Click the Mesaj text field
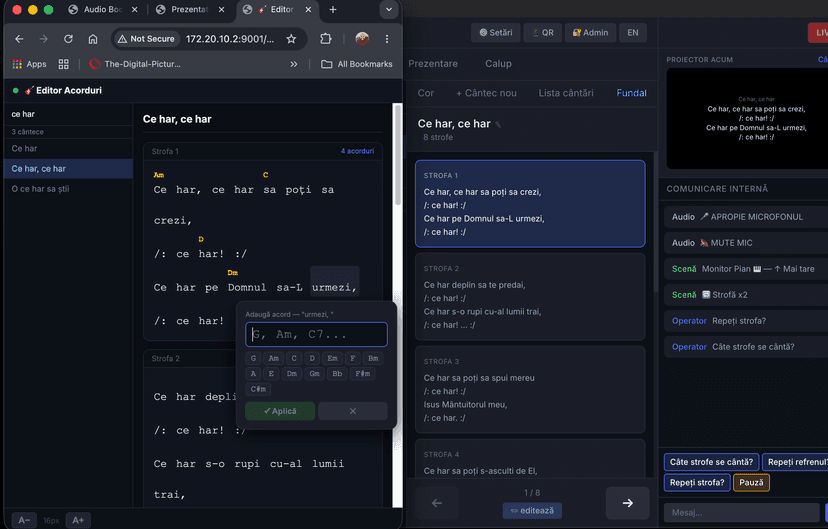 [741, 513]
